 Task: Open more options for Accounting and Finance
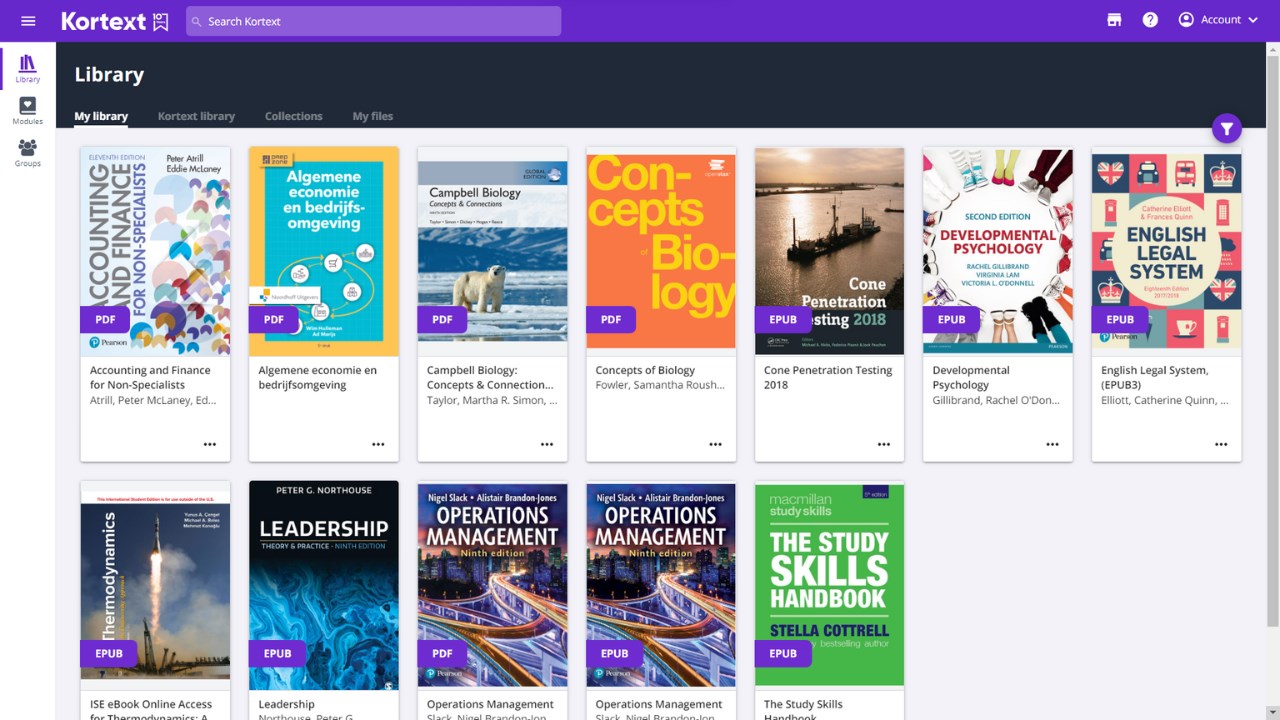(210, 444)
